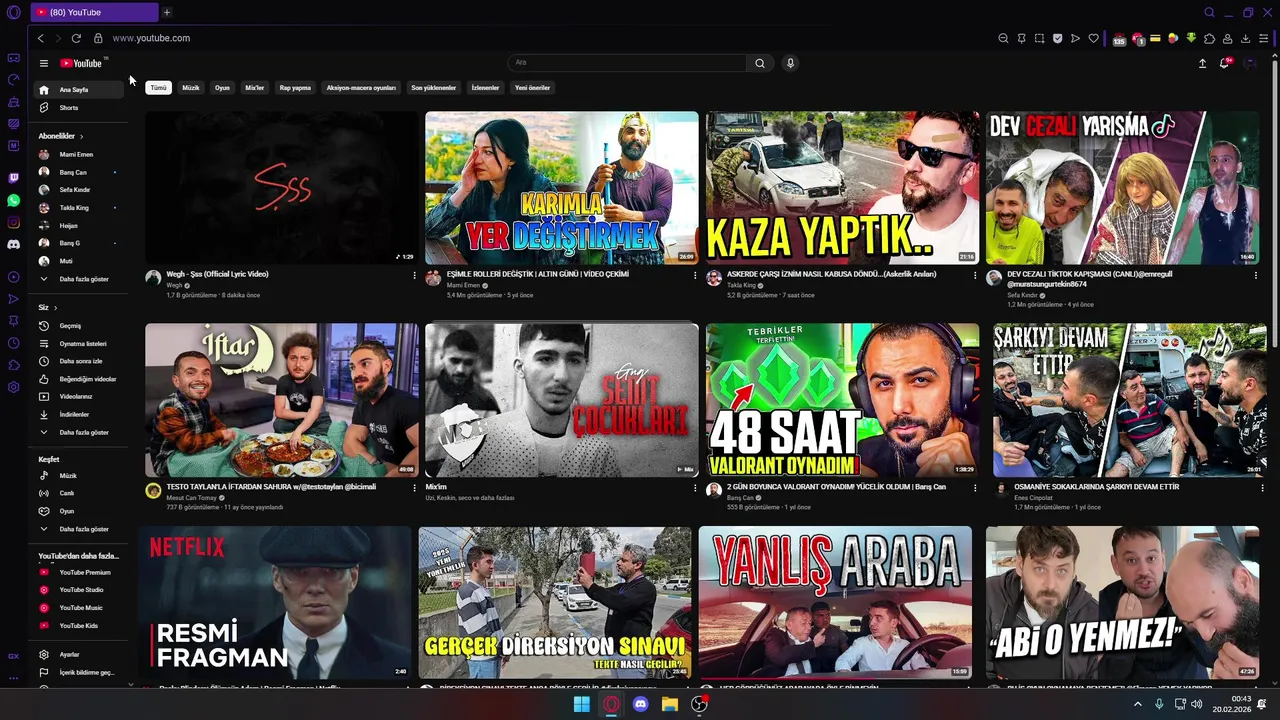Select the Oyun filter chip
The width and height of the screenshot is (1280, 720).
[x=222, y=88]
